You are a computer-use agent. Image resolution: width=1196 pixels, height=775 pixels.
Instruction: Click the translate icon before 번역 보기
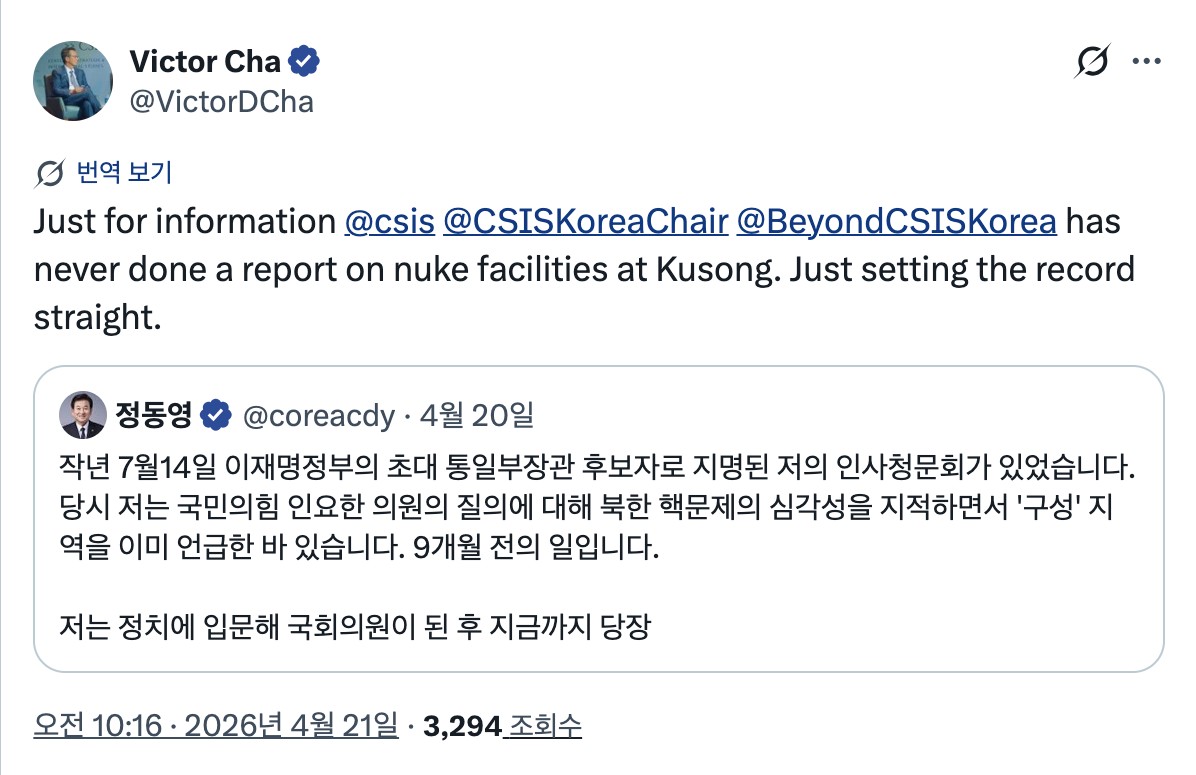tap(50, 173)
